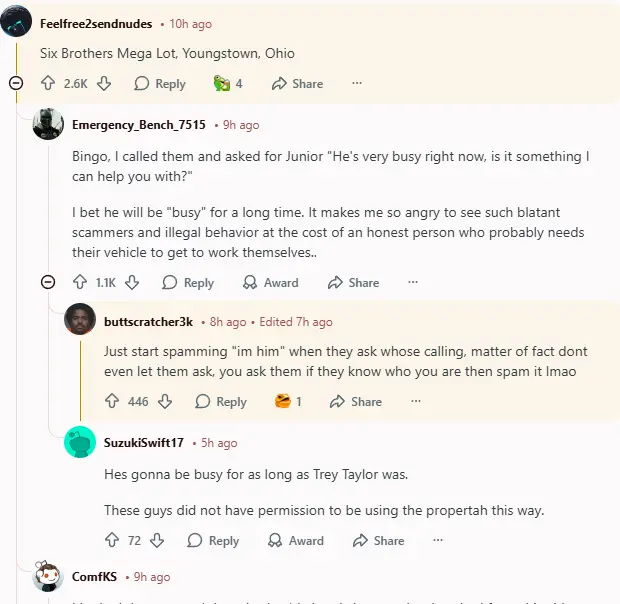Downvote the Feelfree2sendnudes comment

[x=104, y=84]
